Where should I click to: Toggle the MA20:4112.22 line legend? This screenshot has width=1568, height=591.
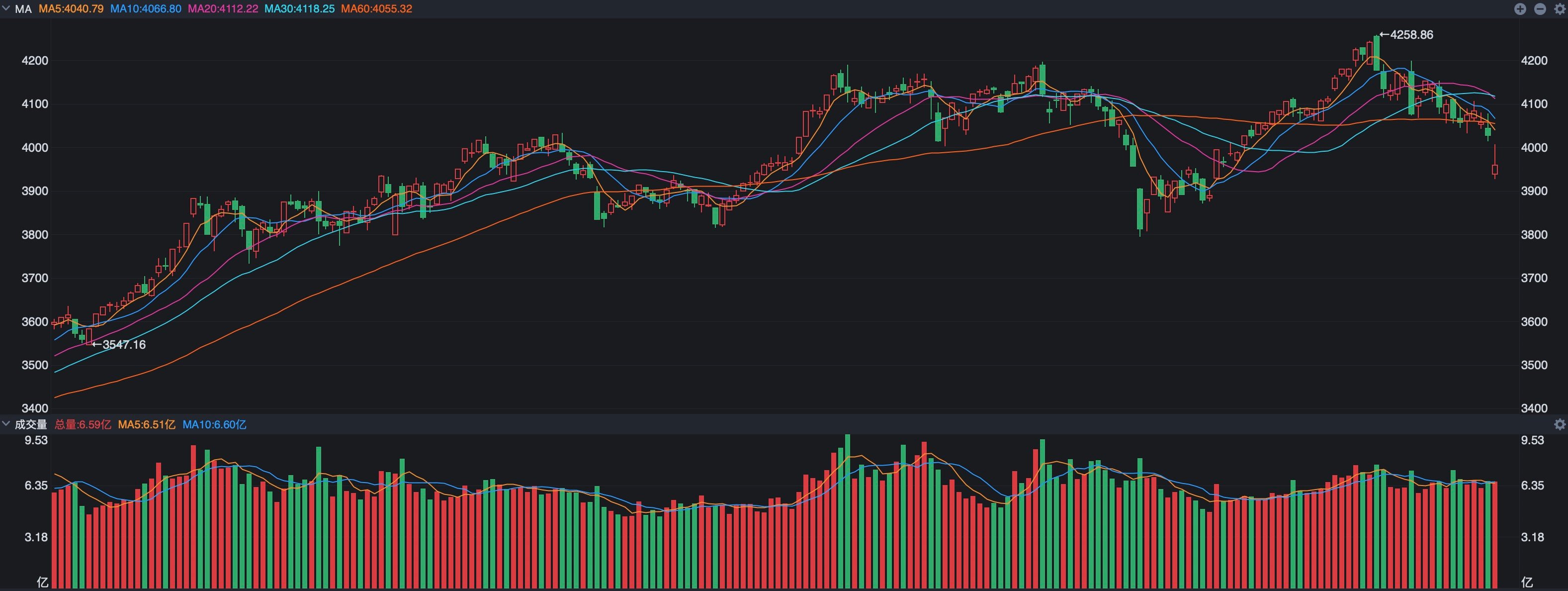pyautogui.click(x=223, y=9)
